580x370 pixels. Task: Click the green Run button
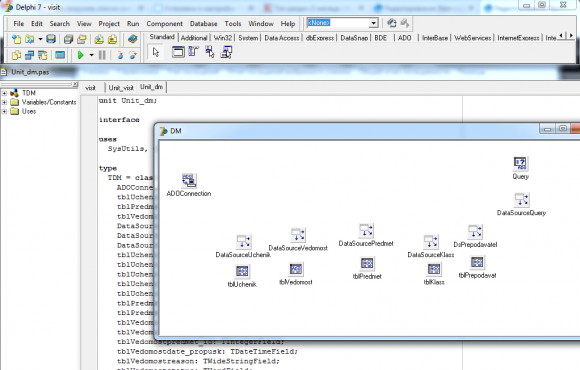click(81, 55)
